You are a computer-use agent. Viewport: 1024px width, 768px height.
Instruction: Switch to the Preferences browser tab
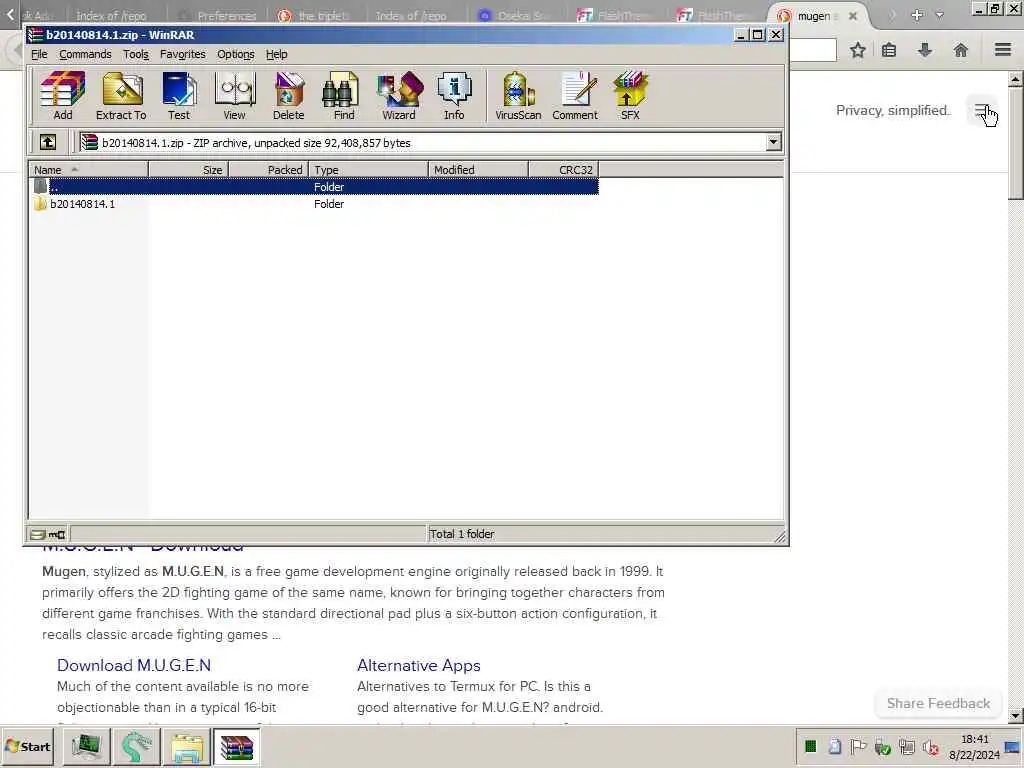click(x=217, y=16)
